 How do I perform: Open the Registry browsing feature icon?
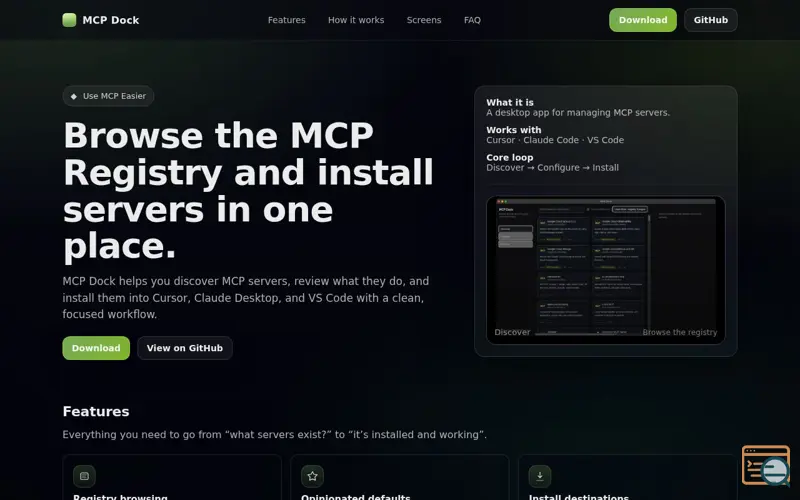[x=84, y=476]
